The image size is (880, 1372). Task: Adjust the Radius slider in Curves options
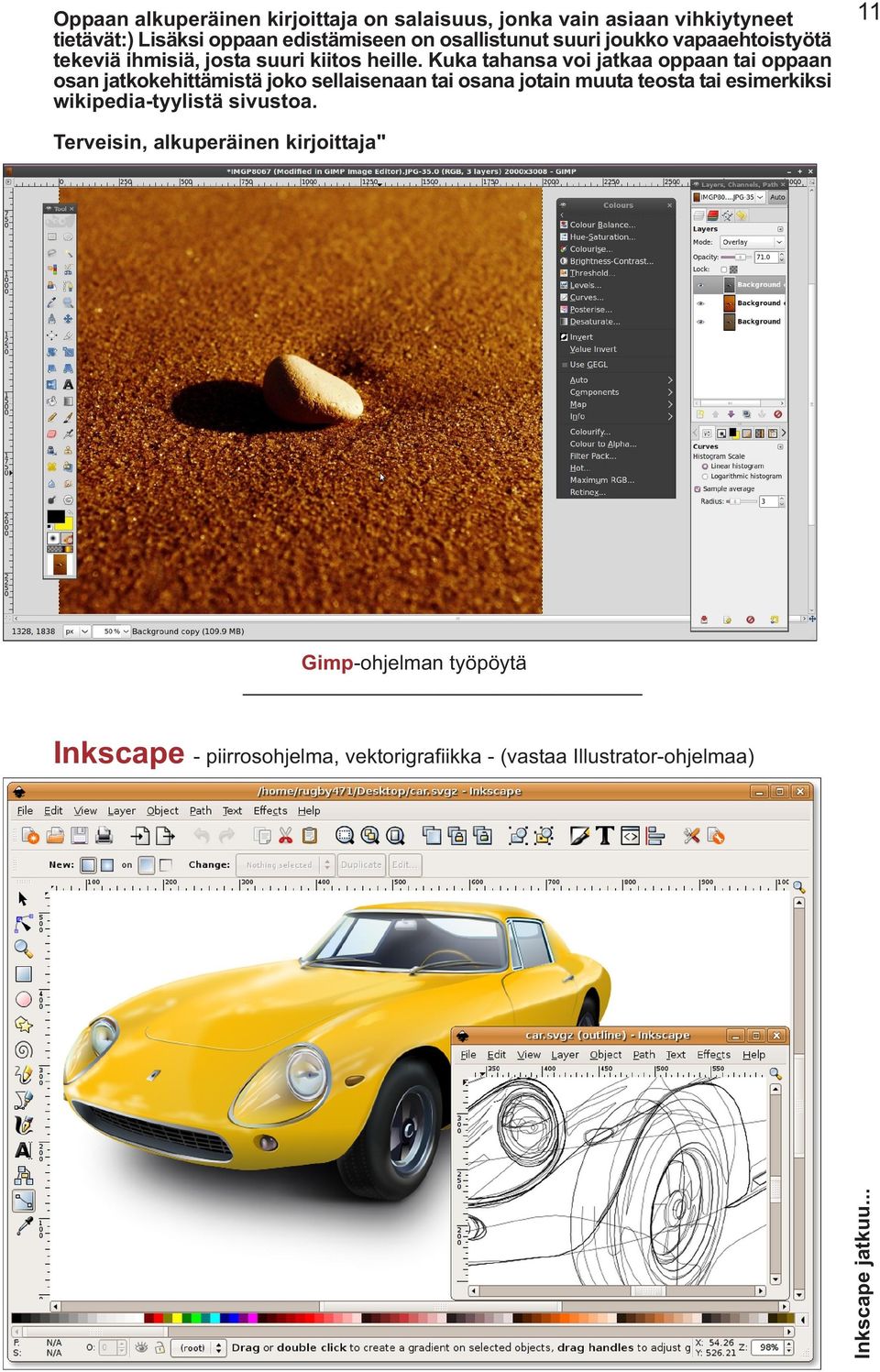[741, 501]
